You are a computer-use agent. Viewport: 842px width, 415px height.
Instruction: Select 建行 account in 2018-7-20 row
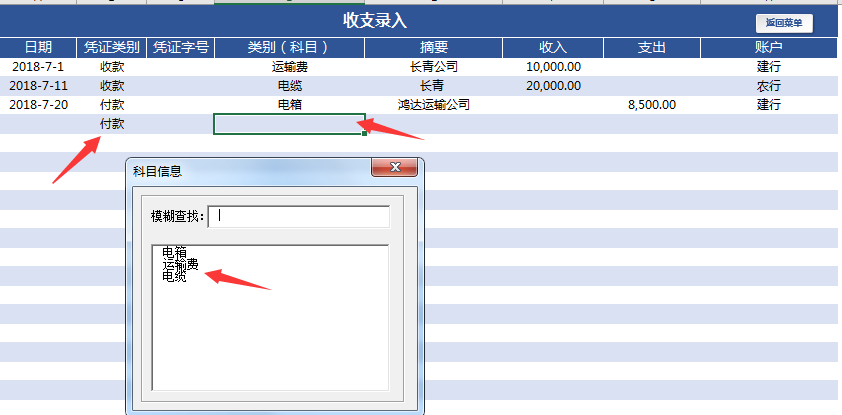coord(768,105)
